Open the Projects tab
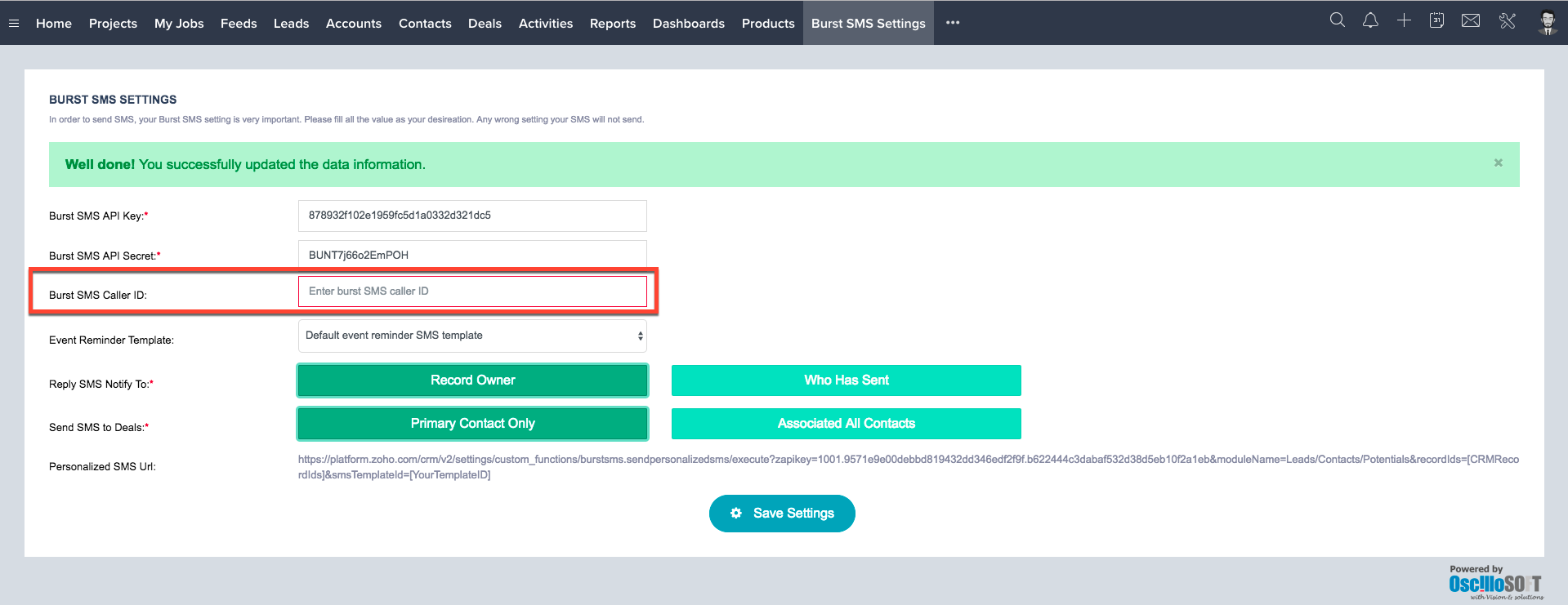Screen dimensions: 1568x605 pos(113,24)
